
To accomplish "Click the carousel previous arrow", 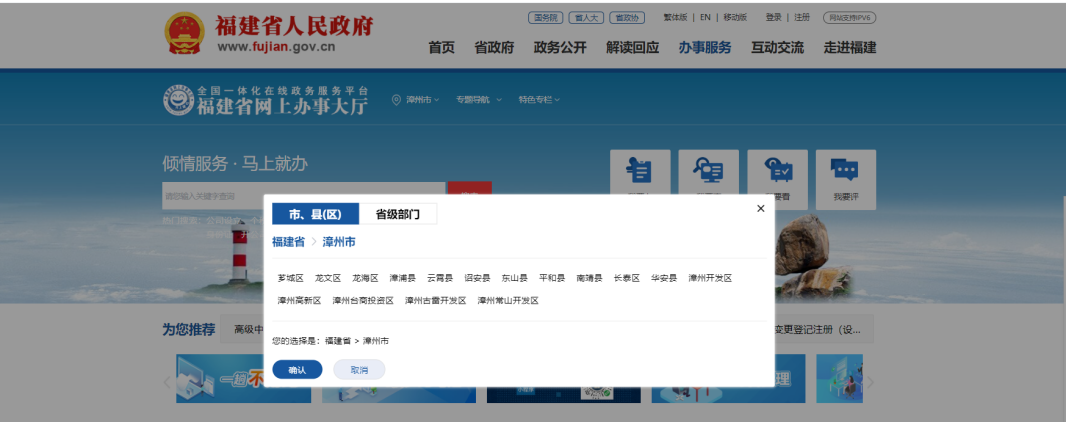I will (167, 382).
